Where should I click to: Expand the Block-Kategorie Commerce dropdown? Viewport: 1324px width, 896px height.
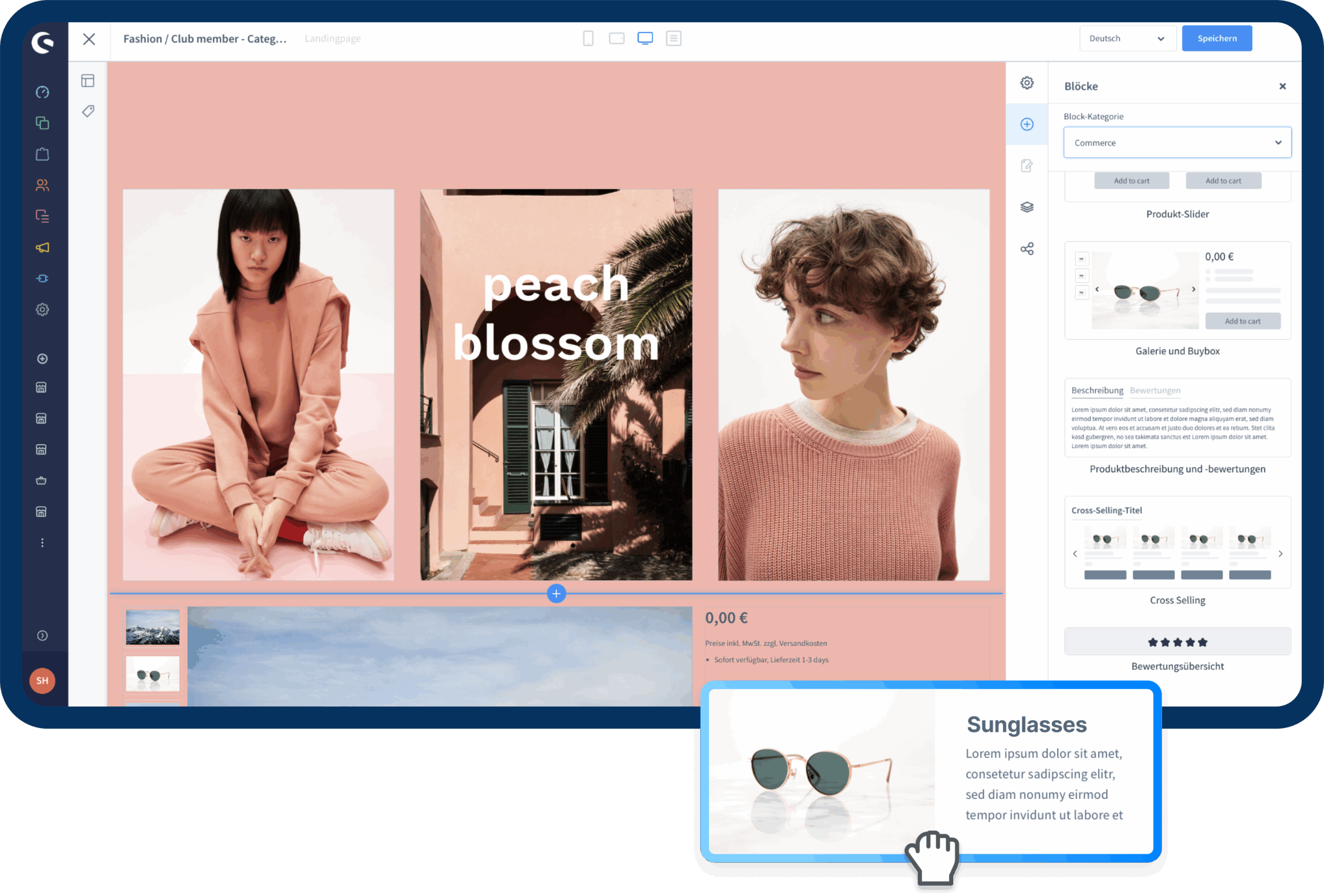coord(1177,143)
